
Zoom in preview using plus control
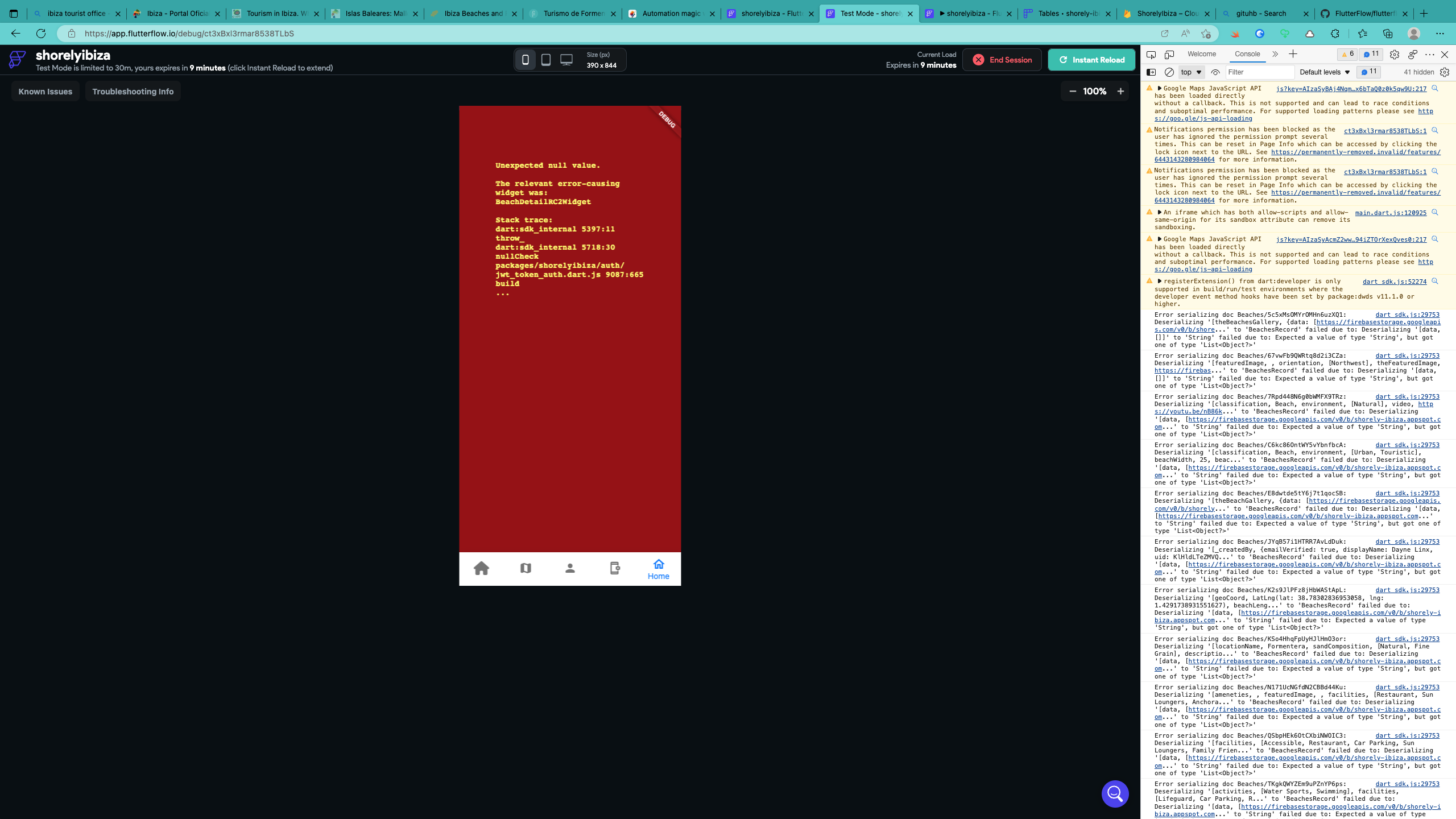(x=1120, y=91)
